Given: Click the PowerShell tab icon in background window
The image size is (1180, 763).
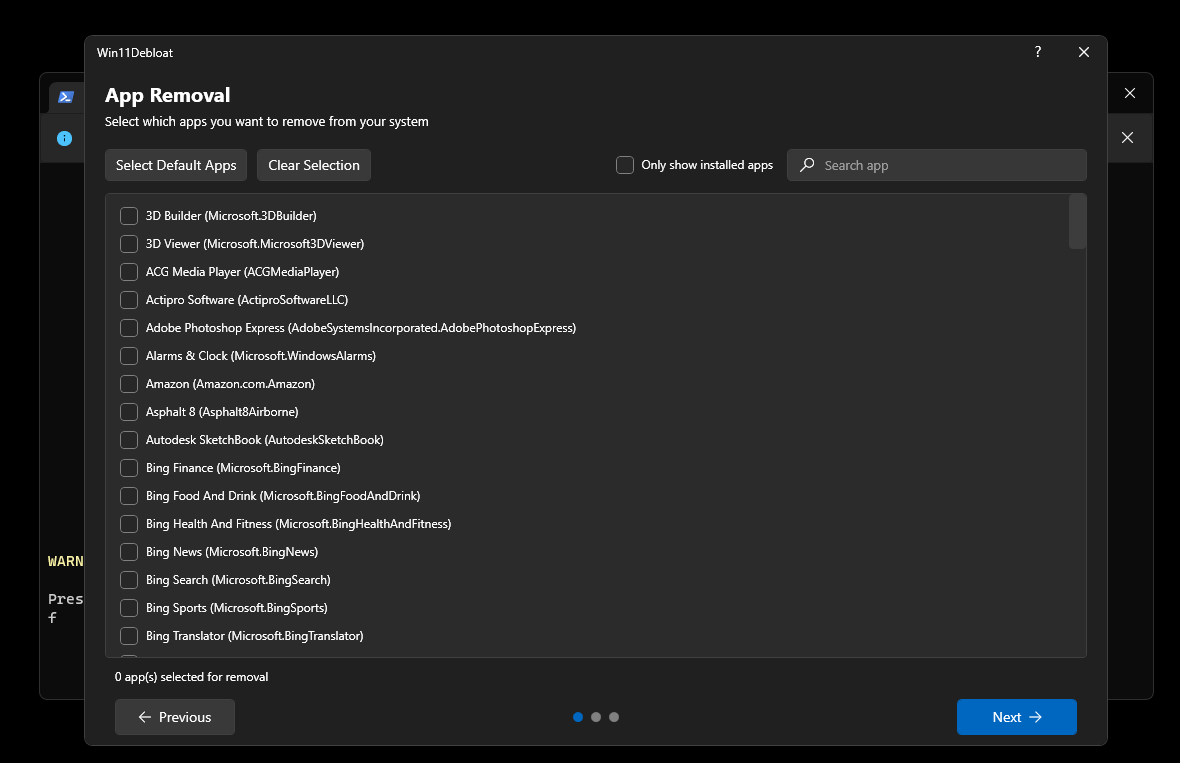Looking at the screenshot, I should 66,97.
